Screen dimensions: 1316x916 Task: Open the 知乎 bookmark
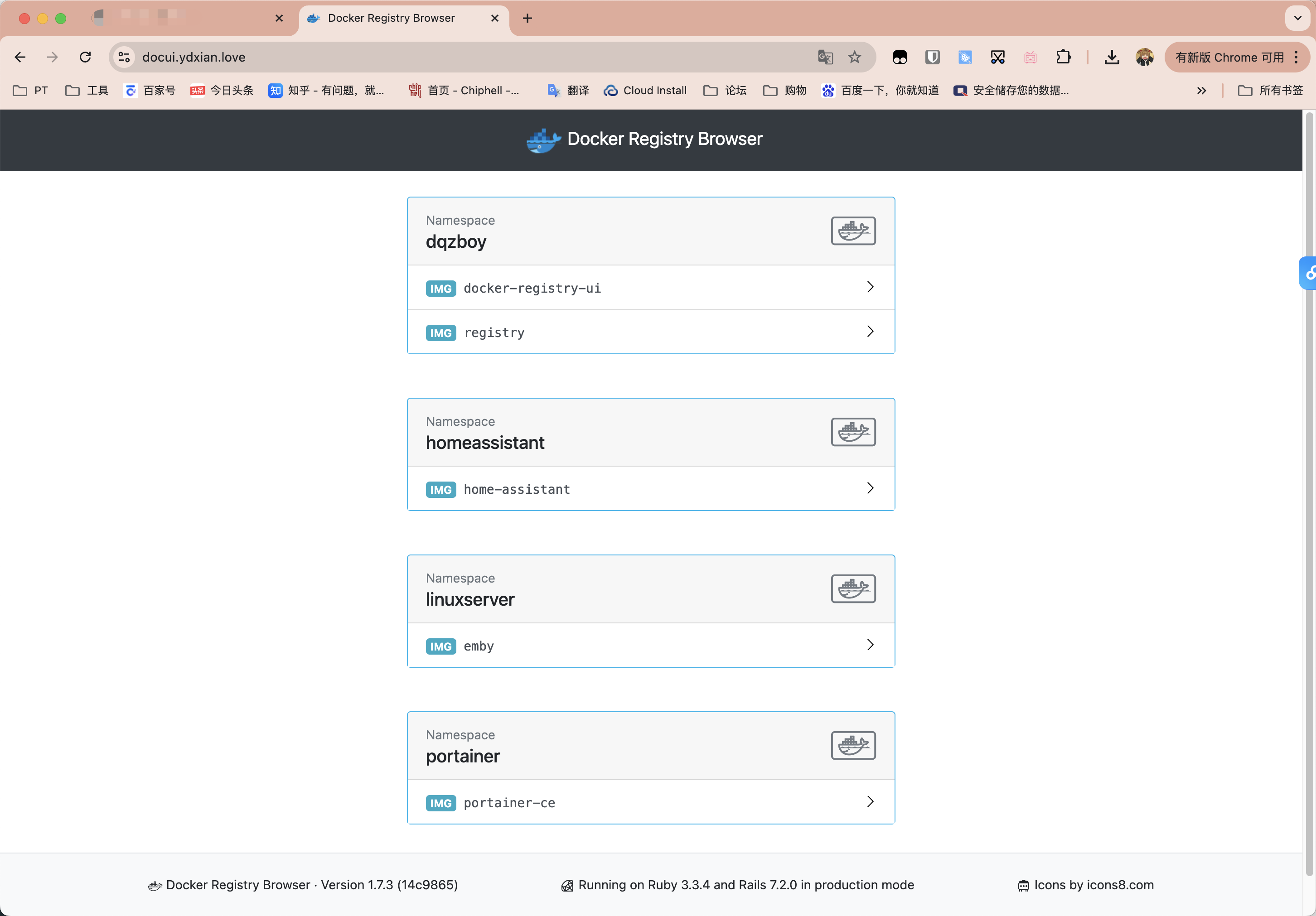click(x=326, y=91)
